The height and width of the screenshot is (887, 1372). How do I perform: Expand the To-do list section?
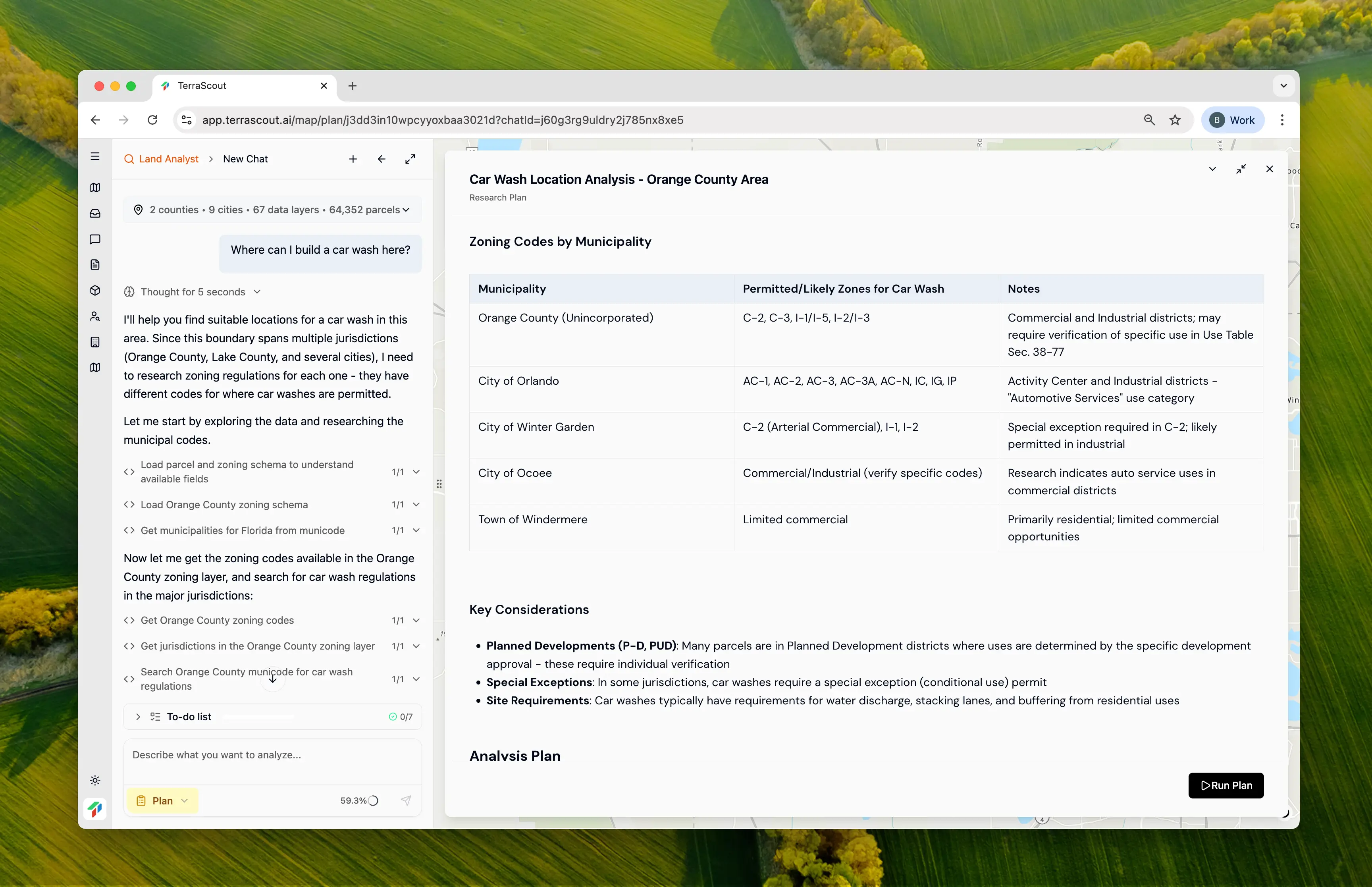[138, 717]
